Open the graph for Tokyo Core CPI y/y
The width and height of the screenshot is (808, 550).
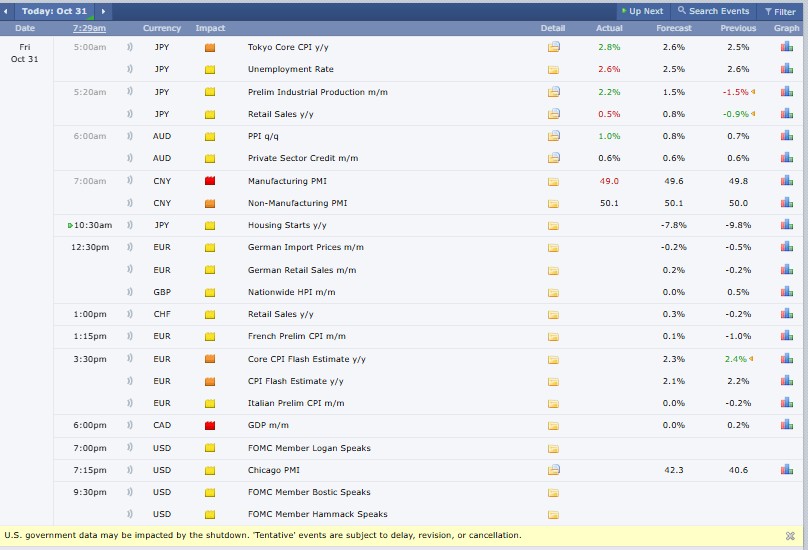786,47
